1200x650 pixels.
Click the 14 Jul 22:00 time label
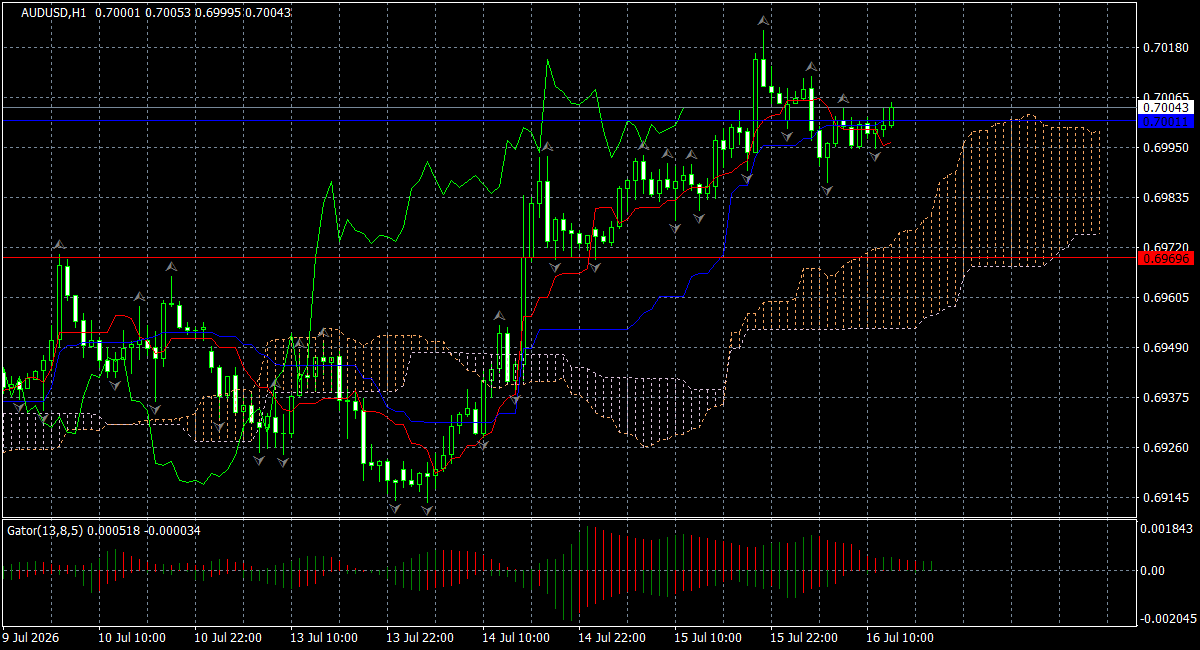(x=611, y=637)
